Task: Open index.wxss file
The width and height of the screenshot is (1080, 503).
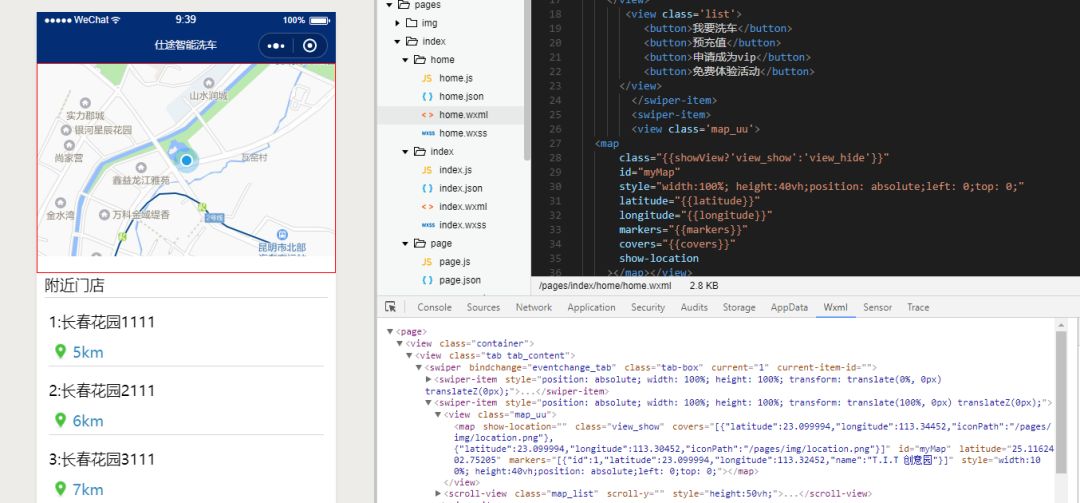Action: pos(462,225)
